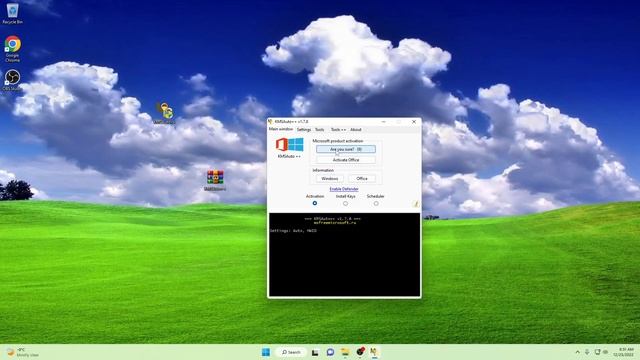The width and height of the screenshot is (640, 360).
Task: Open the Recycle Bin desktop icon
Action: coord(12,13)
